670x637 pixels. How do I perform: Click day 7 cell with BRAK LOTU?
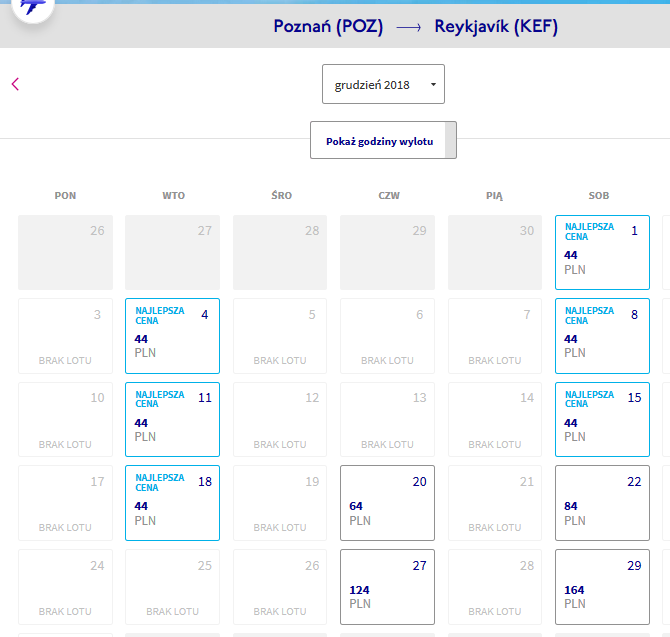[495, 336]
